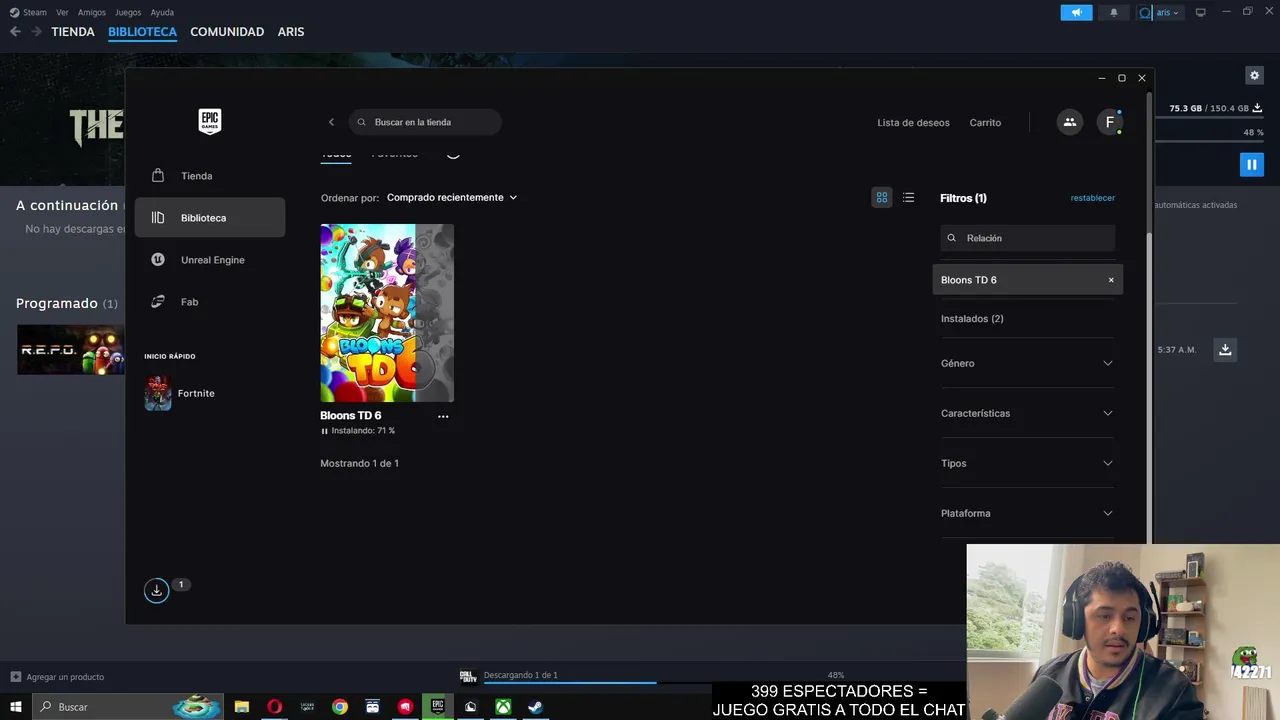Open Steam downloads settings gear
The image size is (1280, 720).
[x=1255, y=75]
